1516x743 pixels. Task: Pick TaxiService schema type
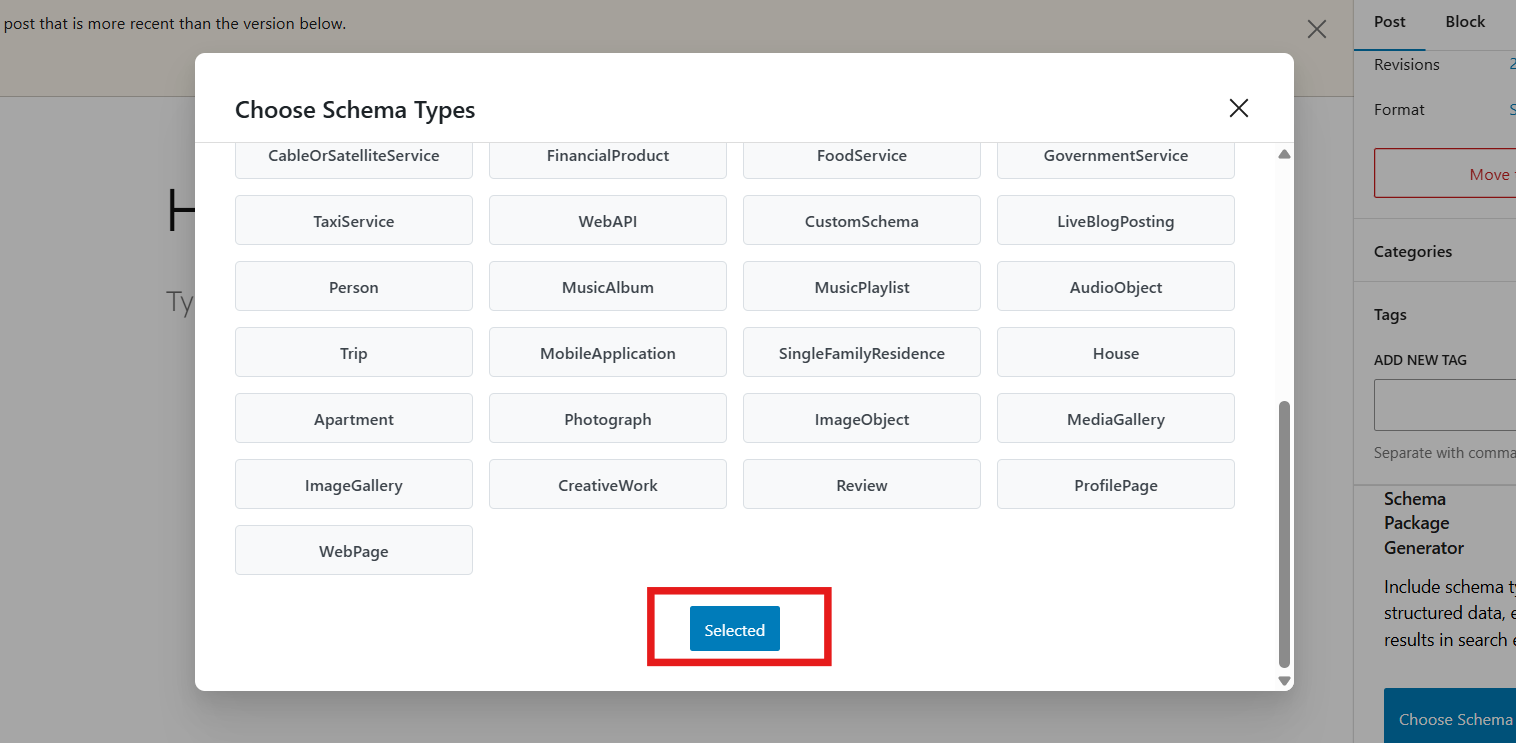click(354, 220)
